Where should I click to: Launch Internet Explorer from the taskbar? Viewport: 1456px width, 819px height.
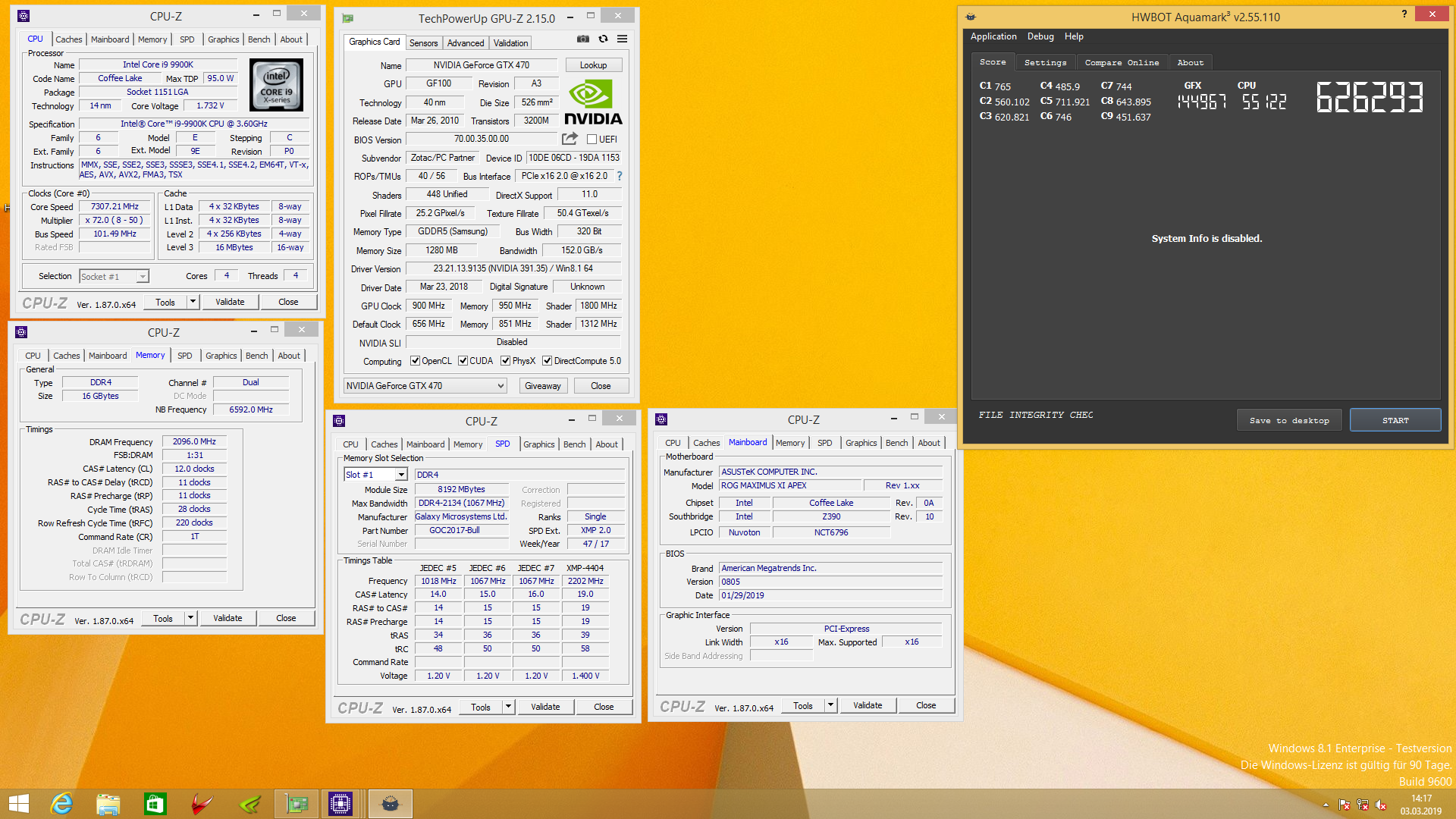coord(61,804)
